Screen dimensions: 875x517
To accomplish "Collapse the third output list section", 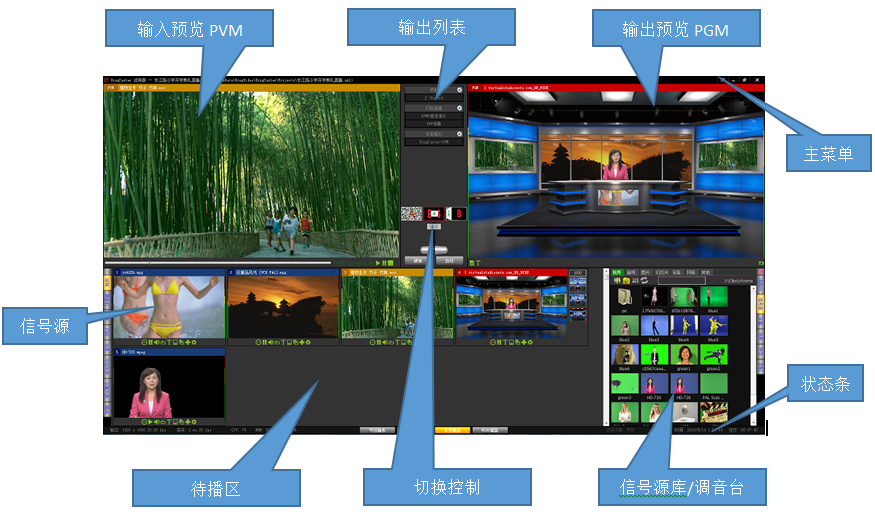I will pyautogui.click(x=459, y=133).
